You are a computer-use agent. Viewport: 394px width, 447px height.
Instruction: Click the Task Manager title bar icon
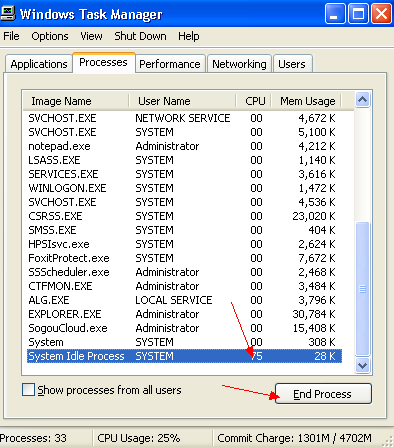tap(7, 14)
